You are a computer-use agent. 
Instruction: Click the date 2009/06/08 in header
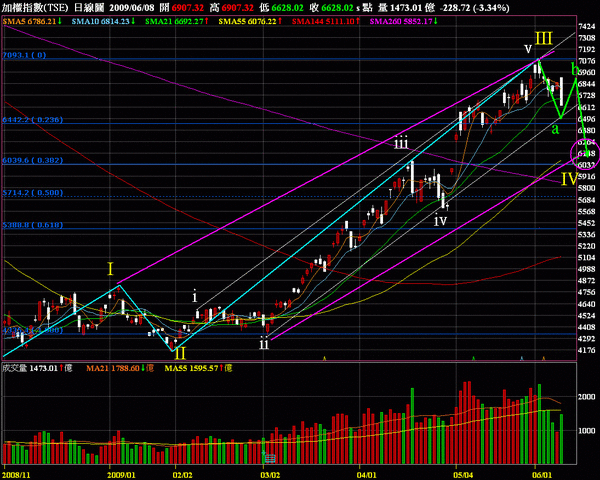(x=131, y=7)
